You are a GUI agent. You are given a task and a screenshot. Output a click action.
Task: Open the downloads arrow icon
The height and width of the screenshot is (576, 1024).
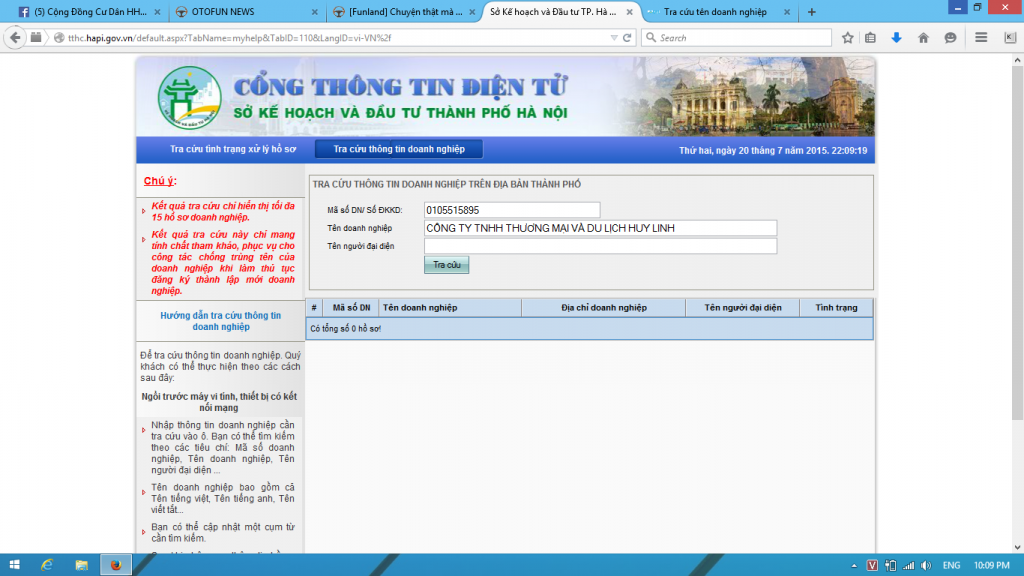click(x=897, y=38)
